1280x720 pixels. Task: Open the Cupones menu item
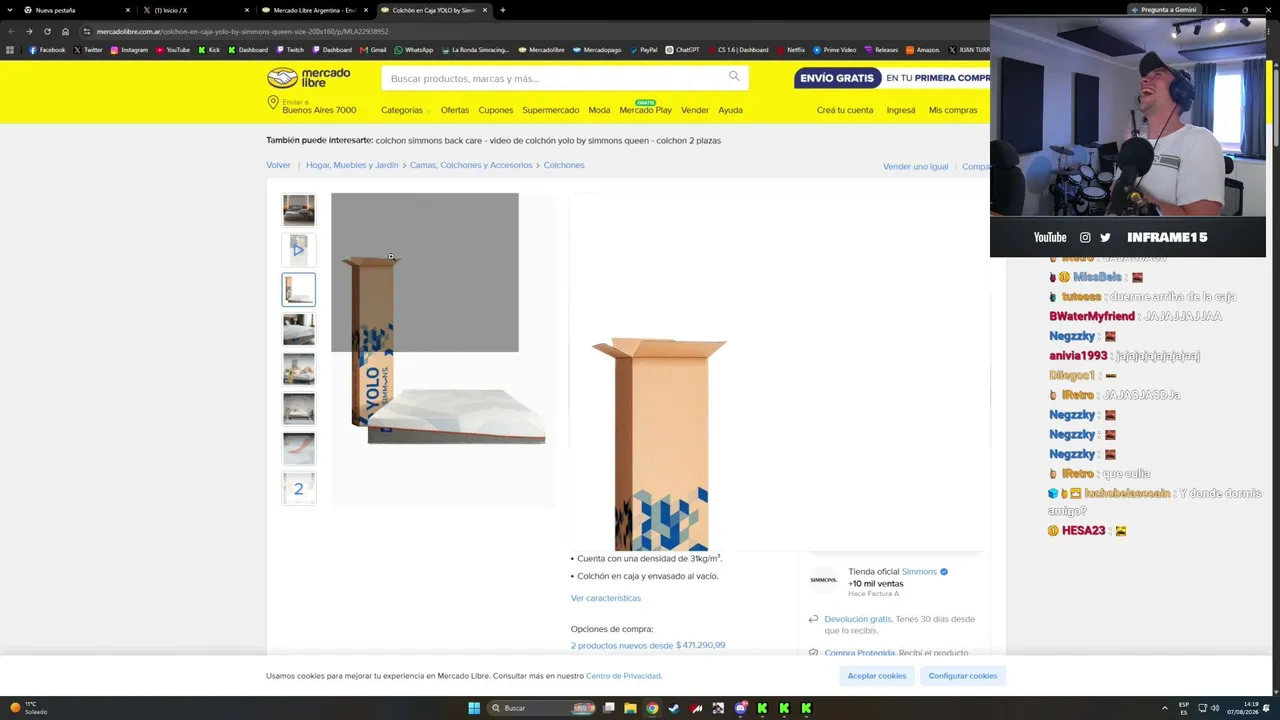point(496,110)
